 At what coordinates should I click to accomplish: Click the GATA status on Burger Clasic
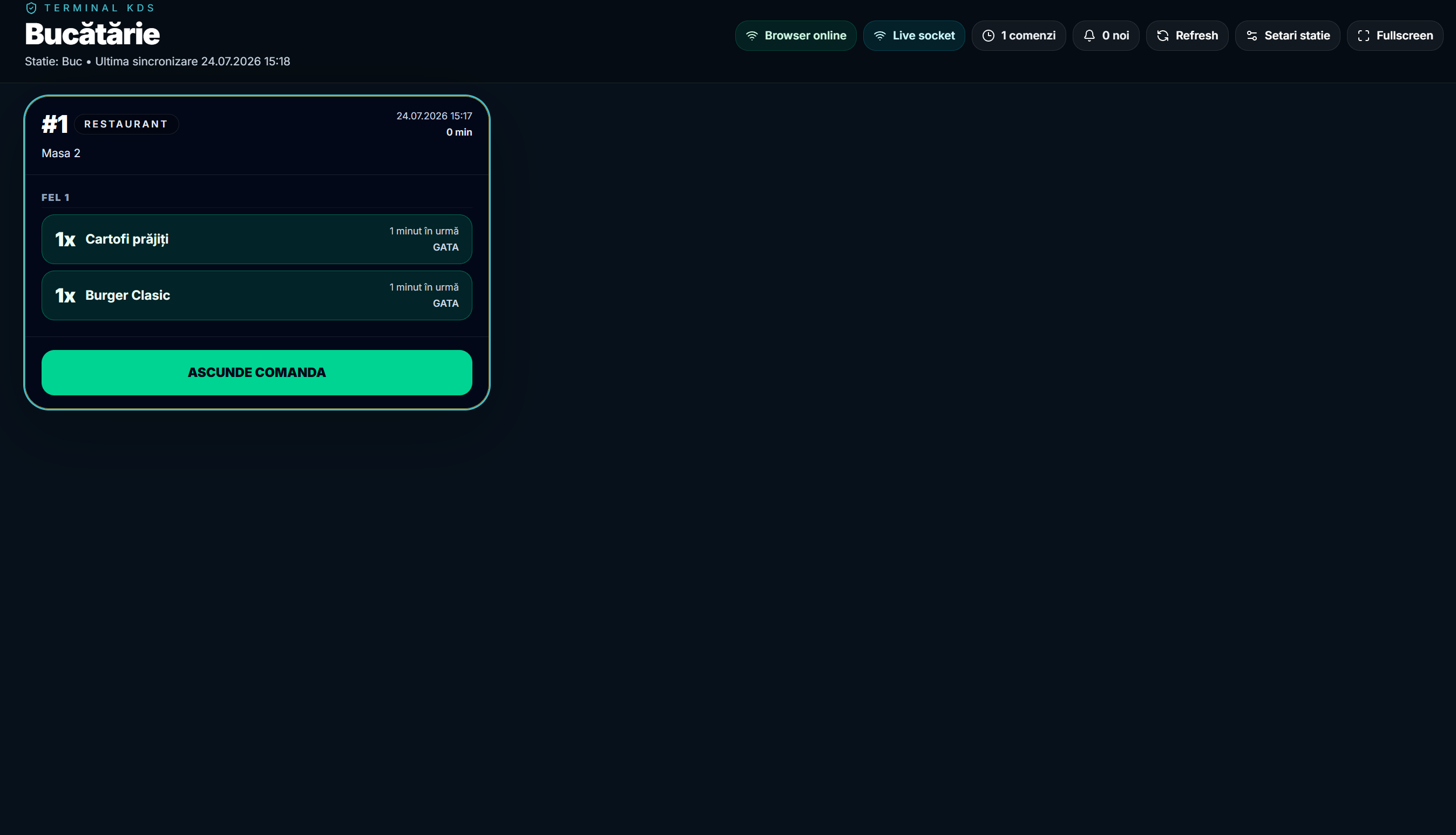click(445, 304)
